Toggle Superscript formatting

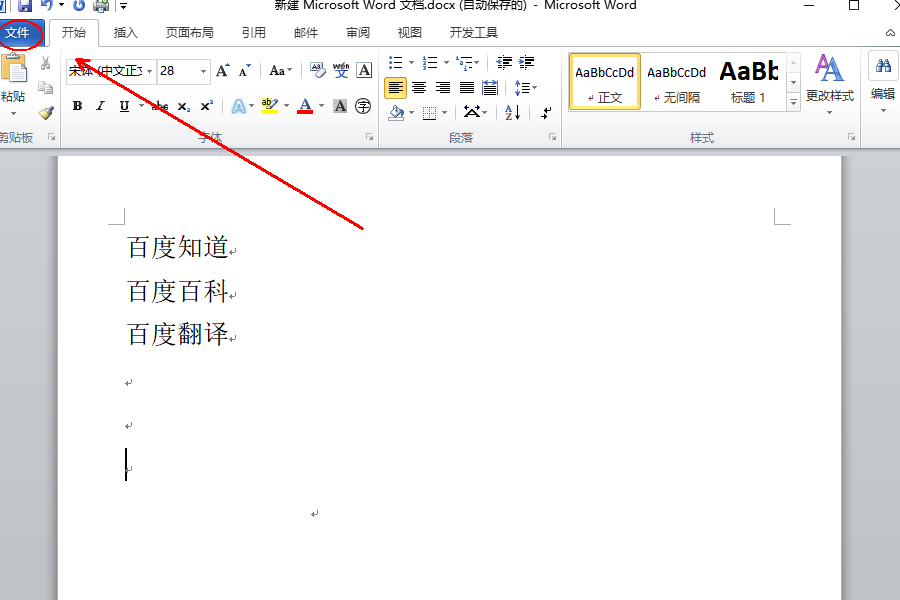click(207, 106)
